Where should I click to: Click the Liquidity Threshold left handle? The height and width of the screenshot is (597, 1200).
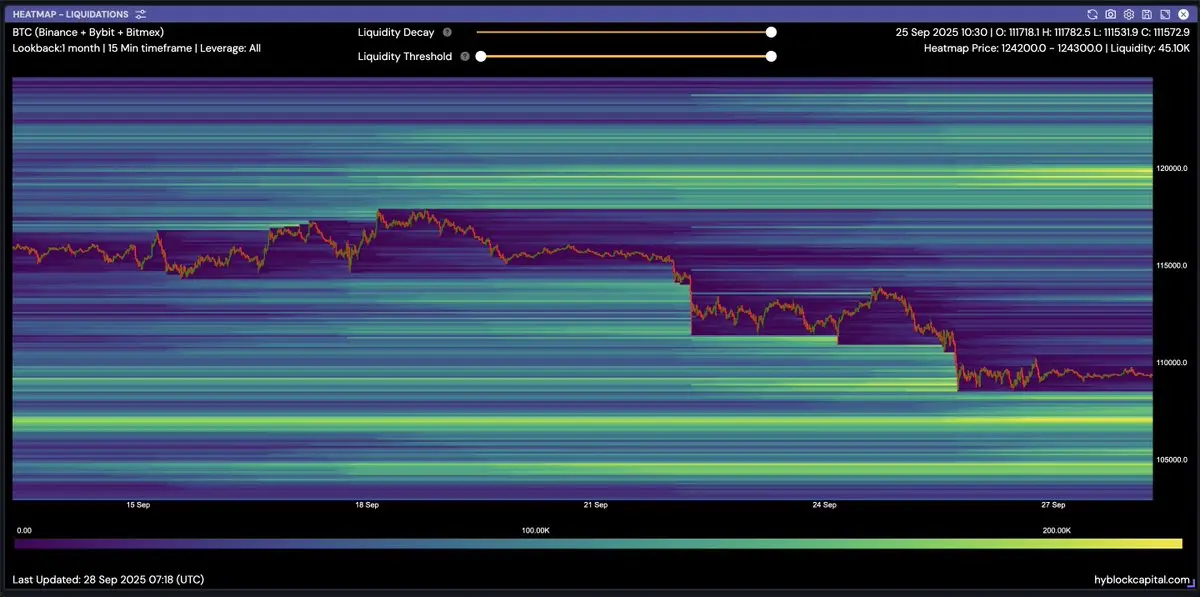pos(481,56)
